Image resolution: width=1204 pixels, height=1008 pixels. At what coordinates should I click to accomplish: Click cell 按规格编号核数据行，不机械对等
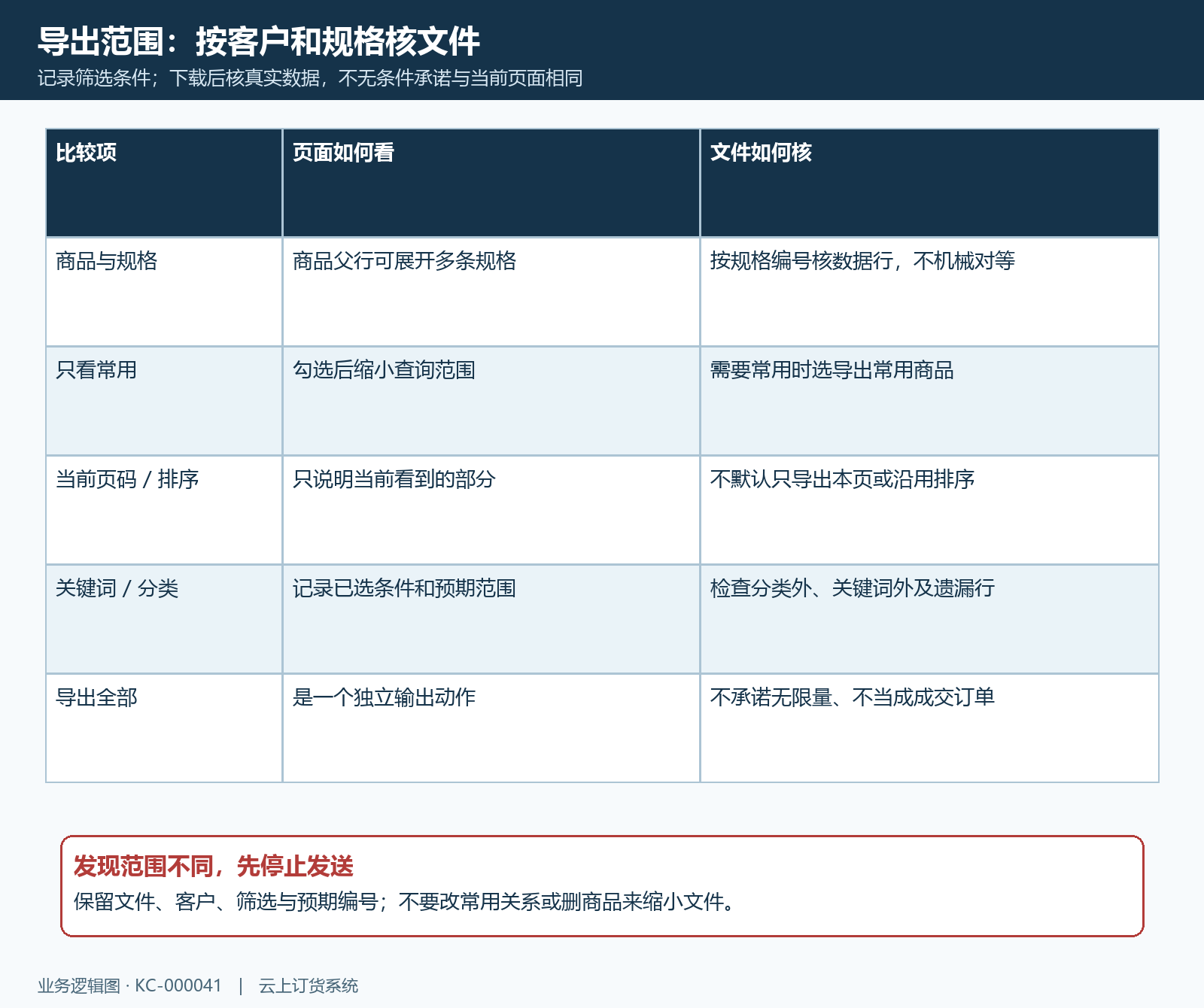[929, 292]
